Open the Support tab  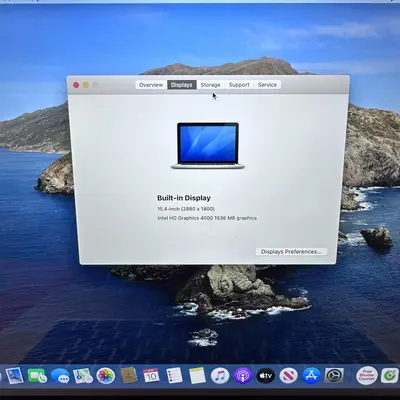[x=239, y=85]
